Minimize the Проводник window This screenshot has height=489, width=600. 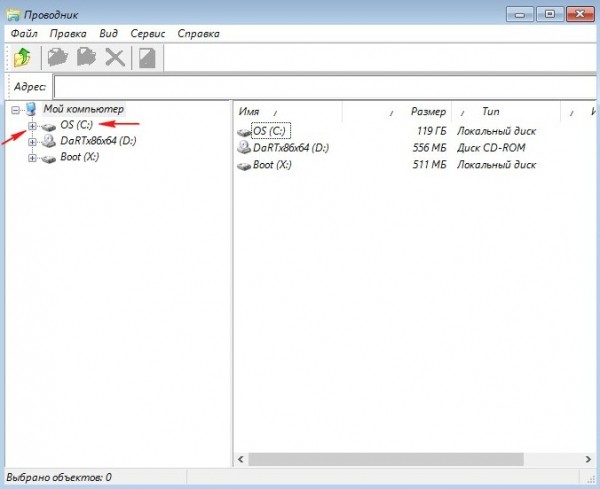click(520, 15)
